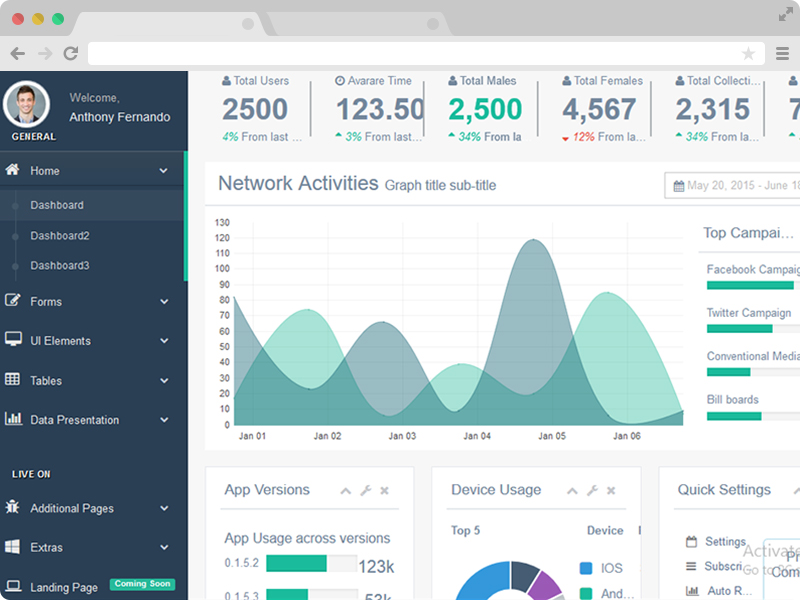Open the calendar icon in date range picker
This screenshot has width=800, height=600.
click(677, 185)
